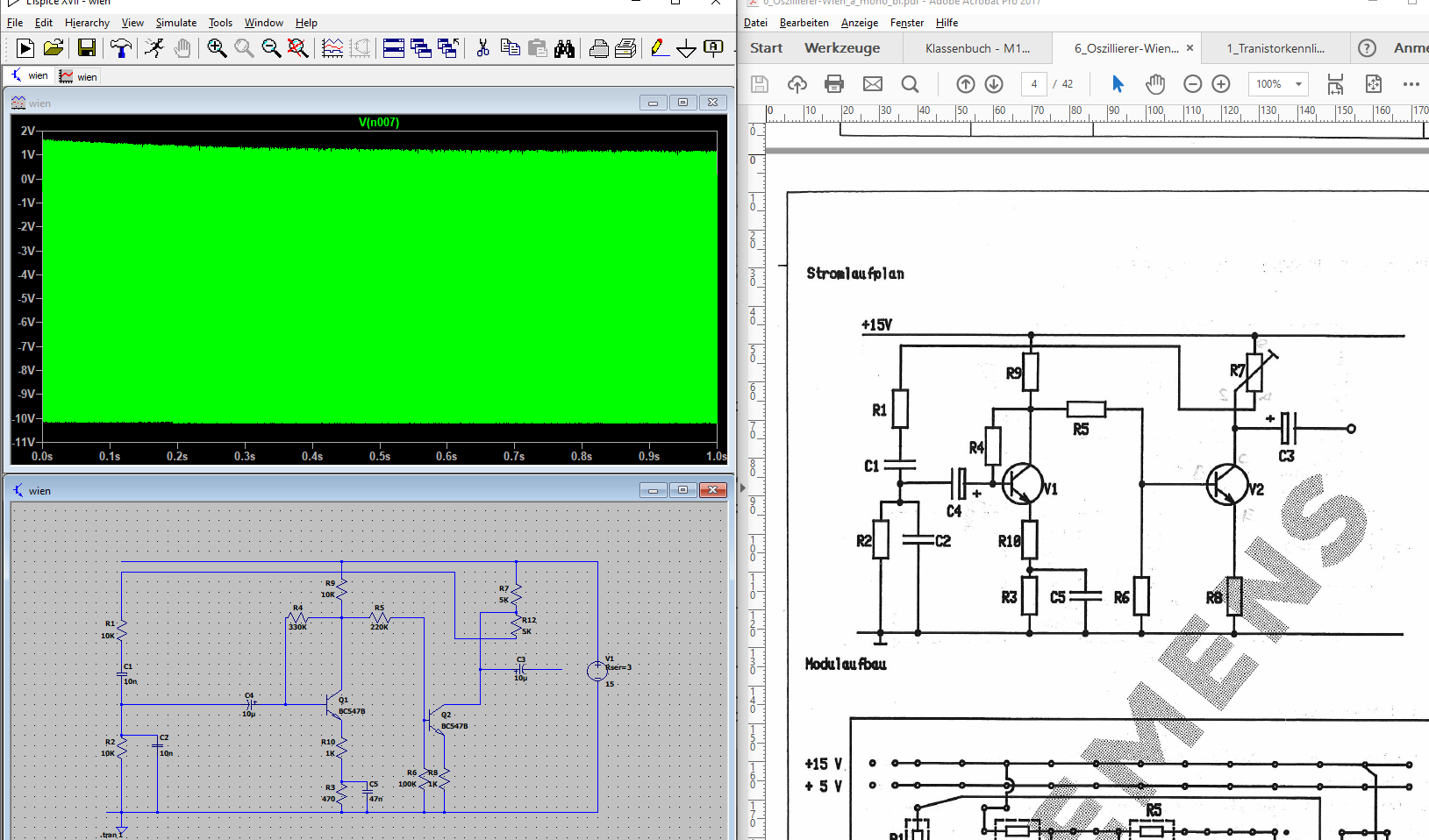
Task: Click the Acrobat fit page icon
Action: pos(1374,84)
